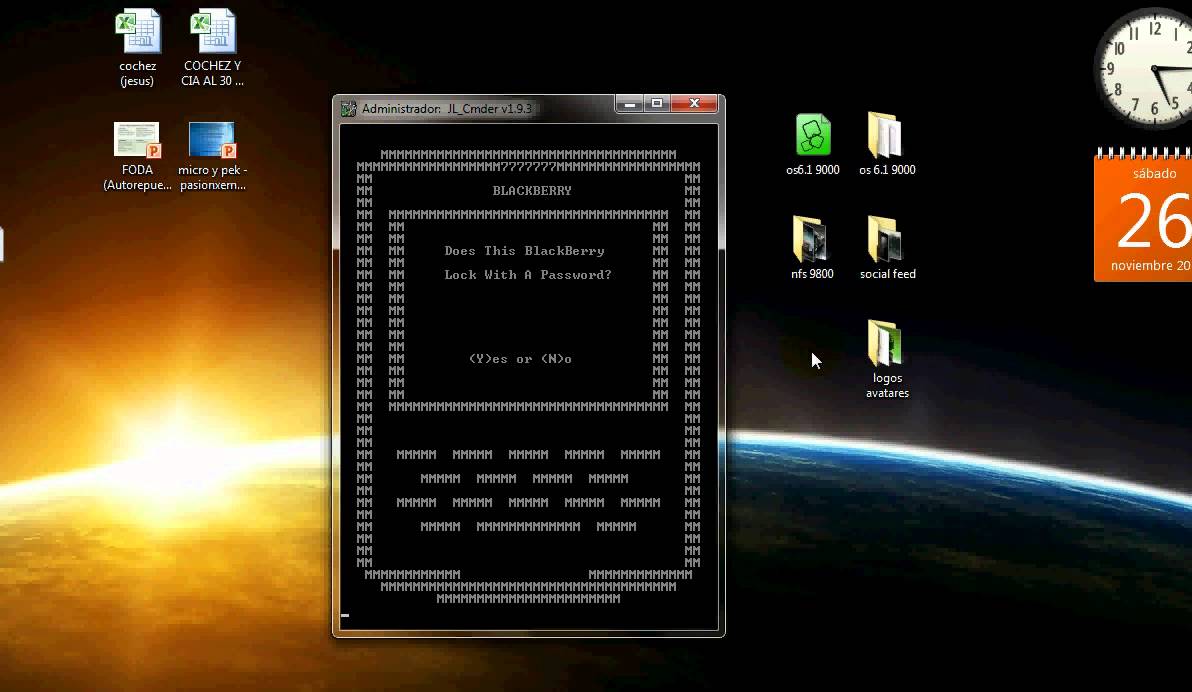Select the logos avatares folder
This screenshot has width=1192, height=692.
[x=886, y=345]
